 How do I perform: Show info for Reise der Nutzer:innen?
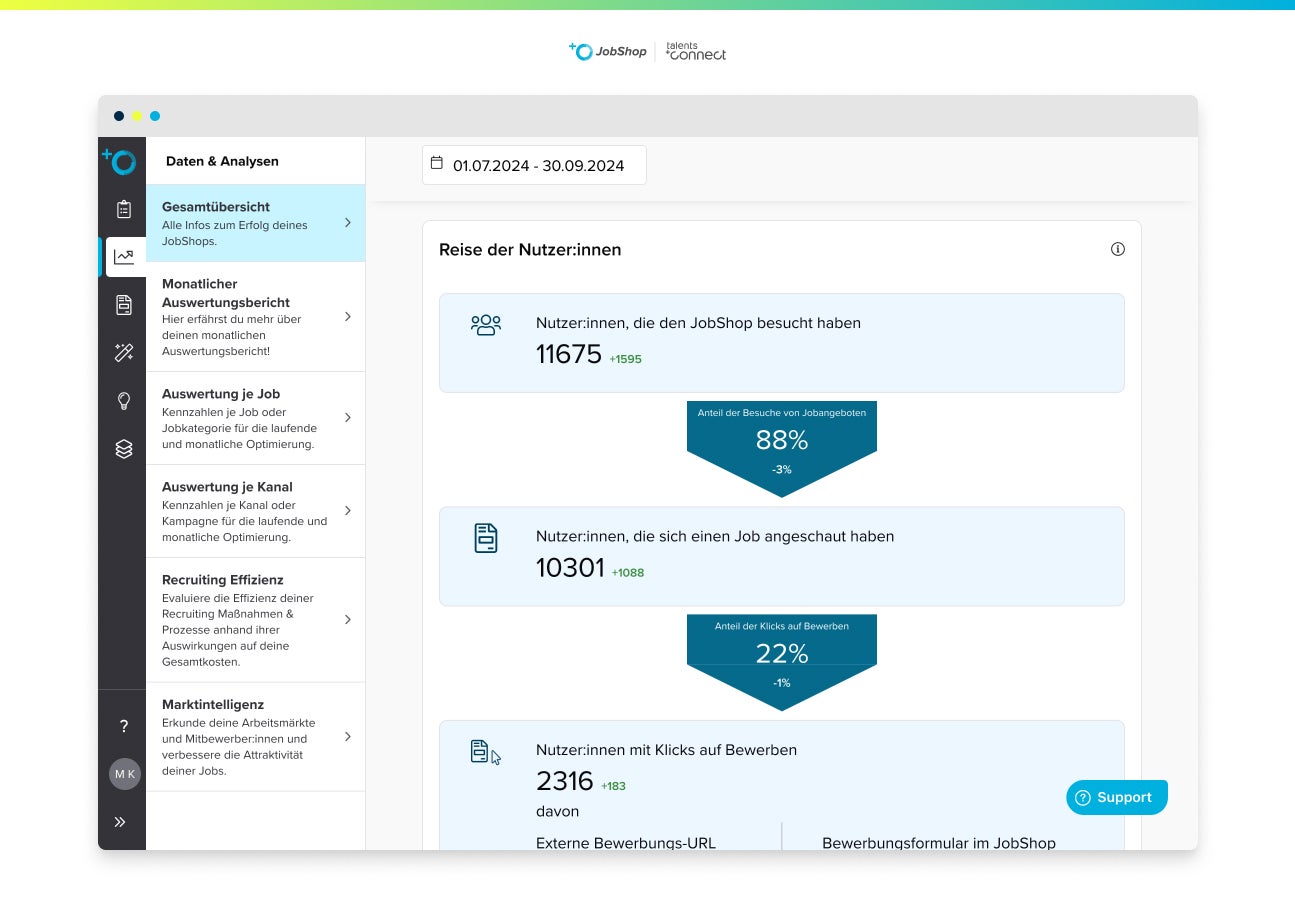pyautogui.click(x=1117, y=249)
